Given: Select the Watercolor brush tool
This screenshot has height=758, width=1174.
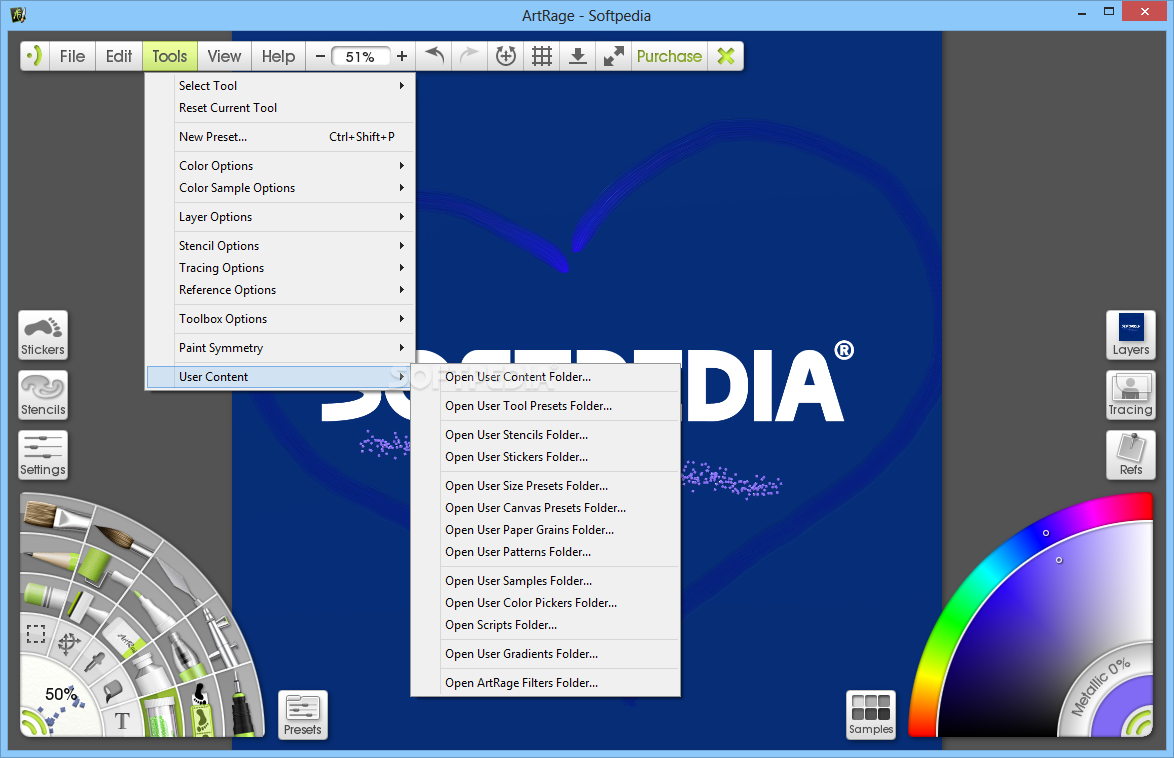Looking at the screenshot, I should (x=120, y=539).
